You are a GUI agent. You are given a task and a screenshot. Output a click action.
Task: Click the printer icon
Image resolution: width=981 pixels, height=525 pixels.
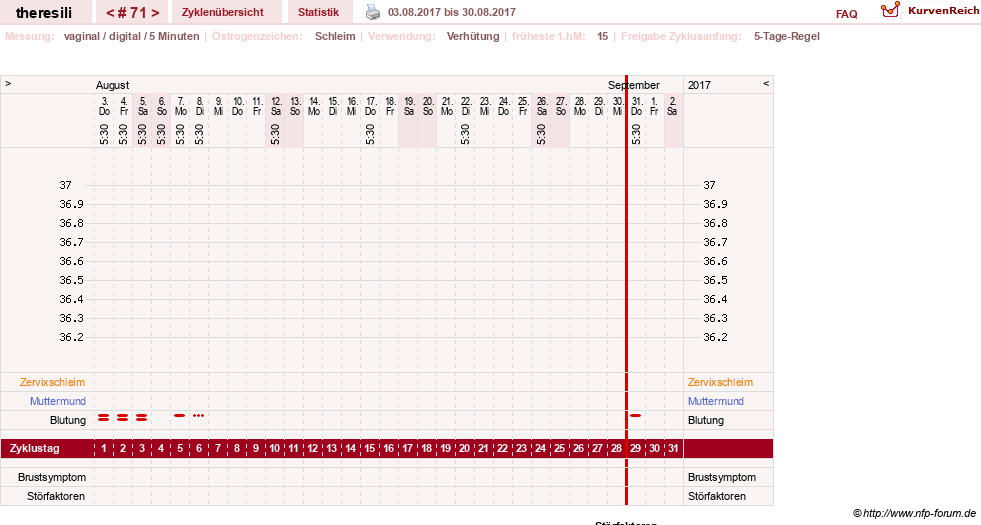click(373, 12)
